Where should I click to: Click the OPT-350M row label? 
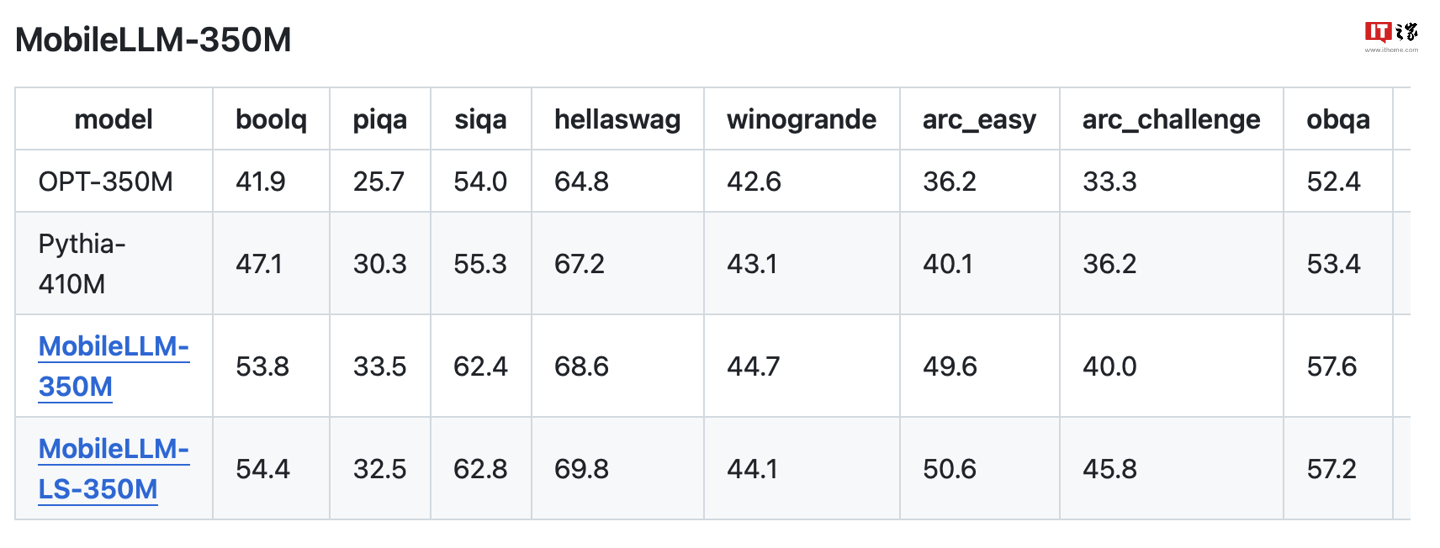(x=105, y=182)
